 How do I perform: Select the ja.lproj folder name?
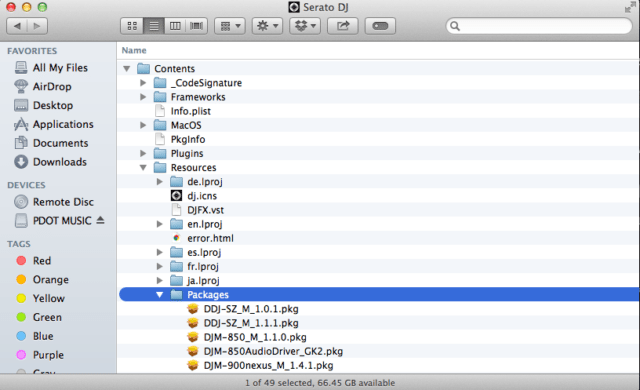tap(203, 281)
